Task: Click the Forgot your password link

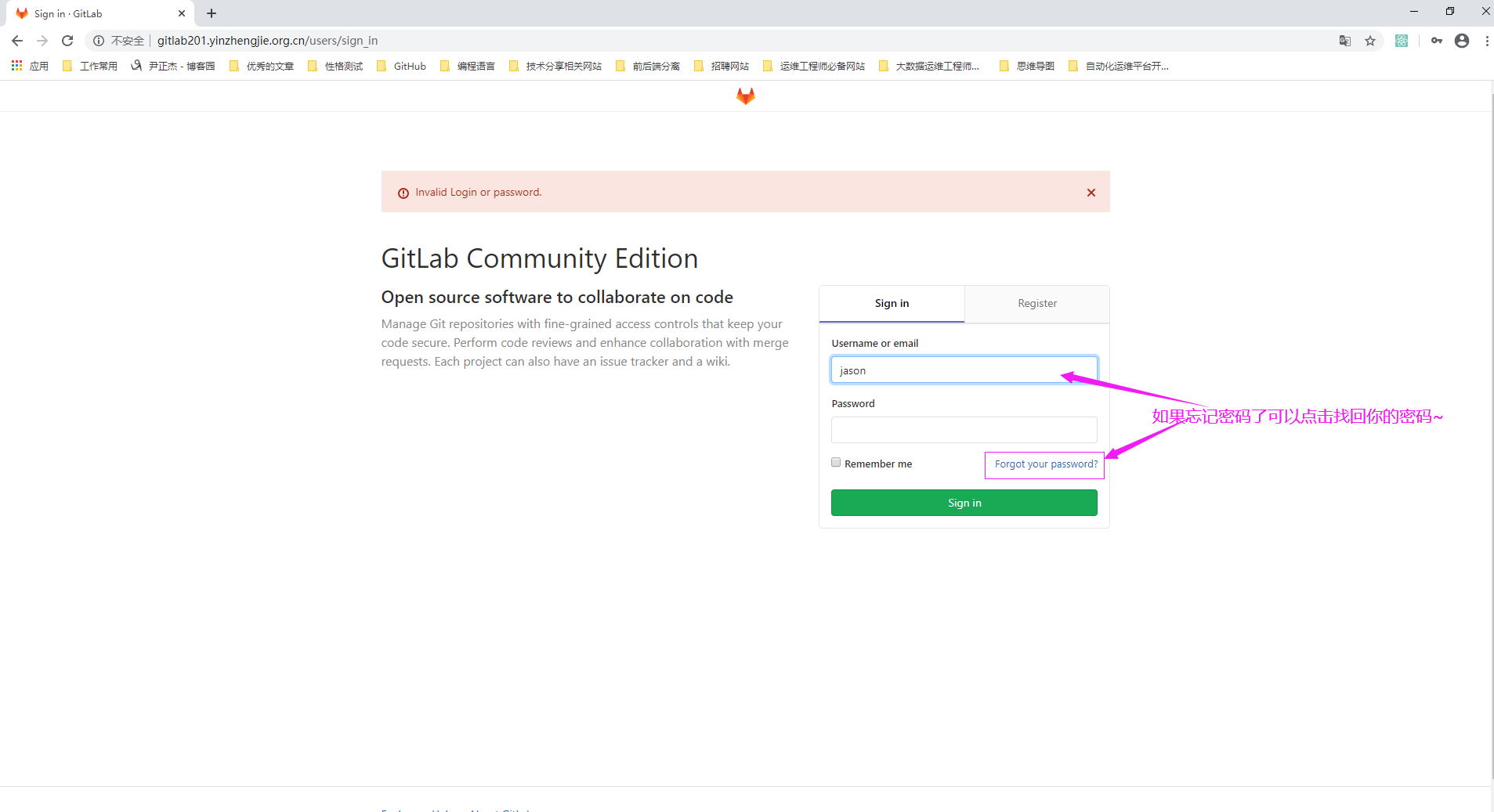Action: pyautogui.click(x=1045, y=464)
